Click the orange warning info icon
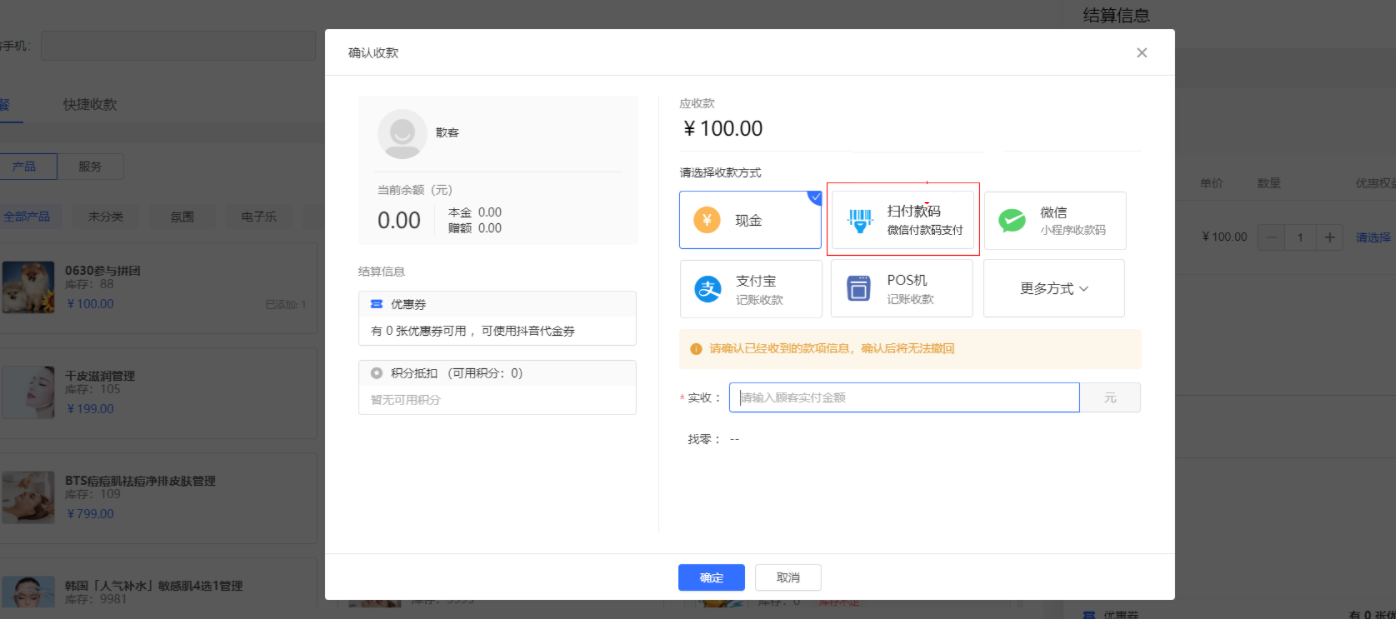Screen dimensions: 1396x619 point(696,349)
